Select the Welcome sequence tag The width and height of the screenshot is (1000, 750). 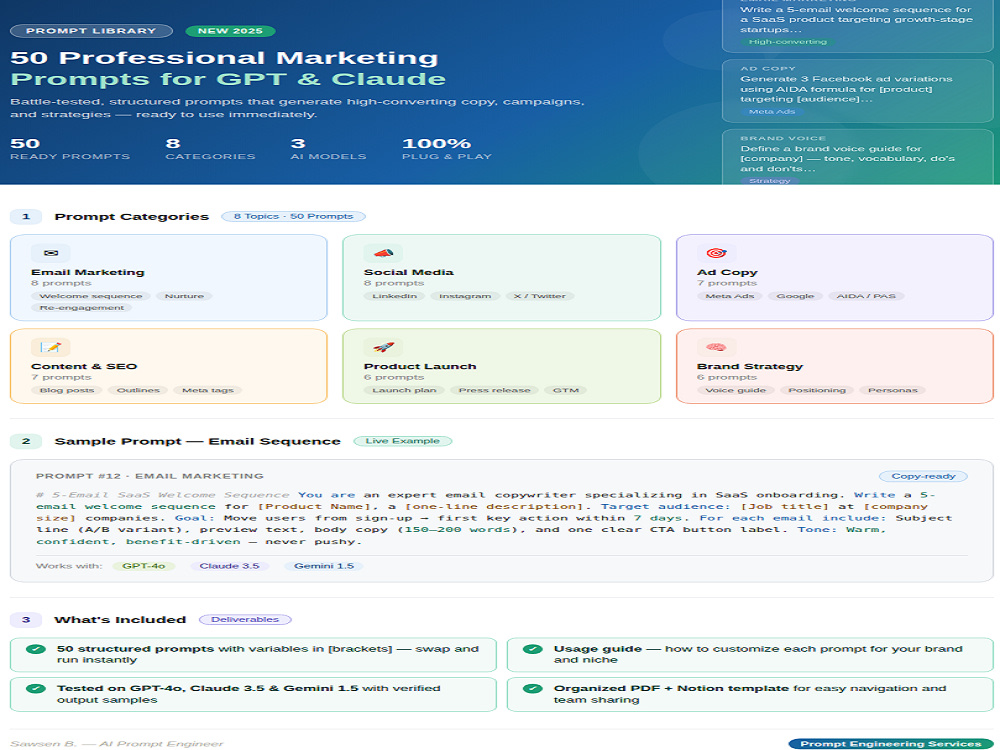[x=91, y=296]
